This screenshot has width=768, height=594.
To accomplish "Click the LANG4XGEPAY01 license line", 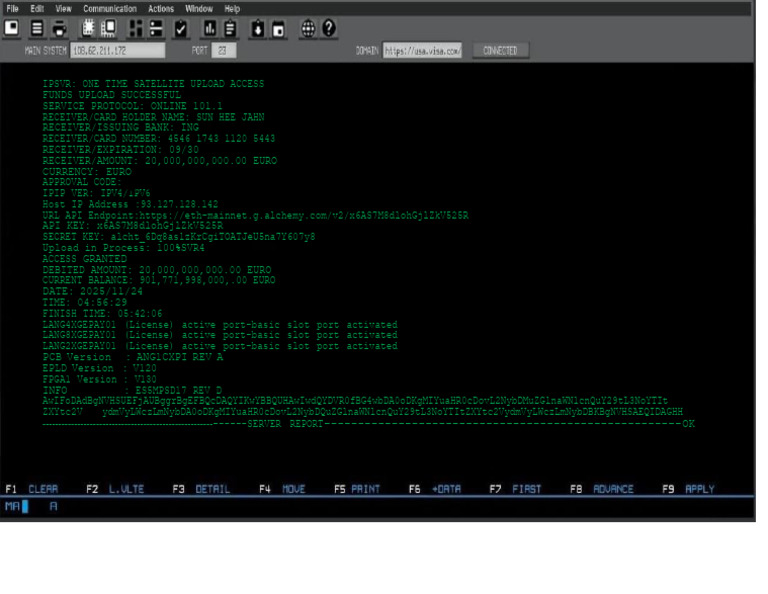I will click(x=220, y=325).
